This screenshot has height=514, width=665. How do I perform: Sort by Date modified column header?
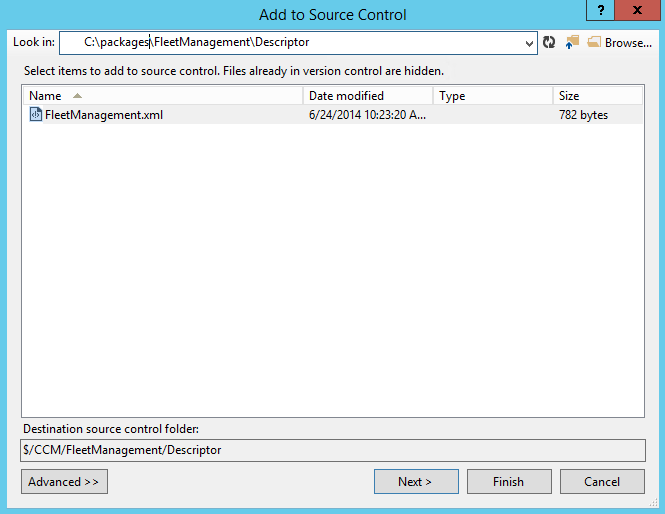tap(346, 96)
